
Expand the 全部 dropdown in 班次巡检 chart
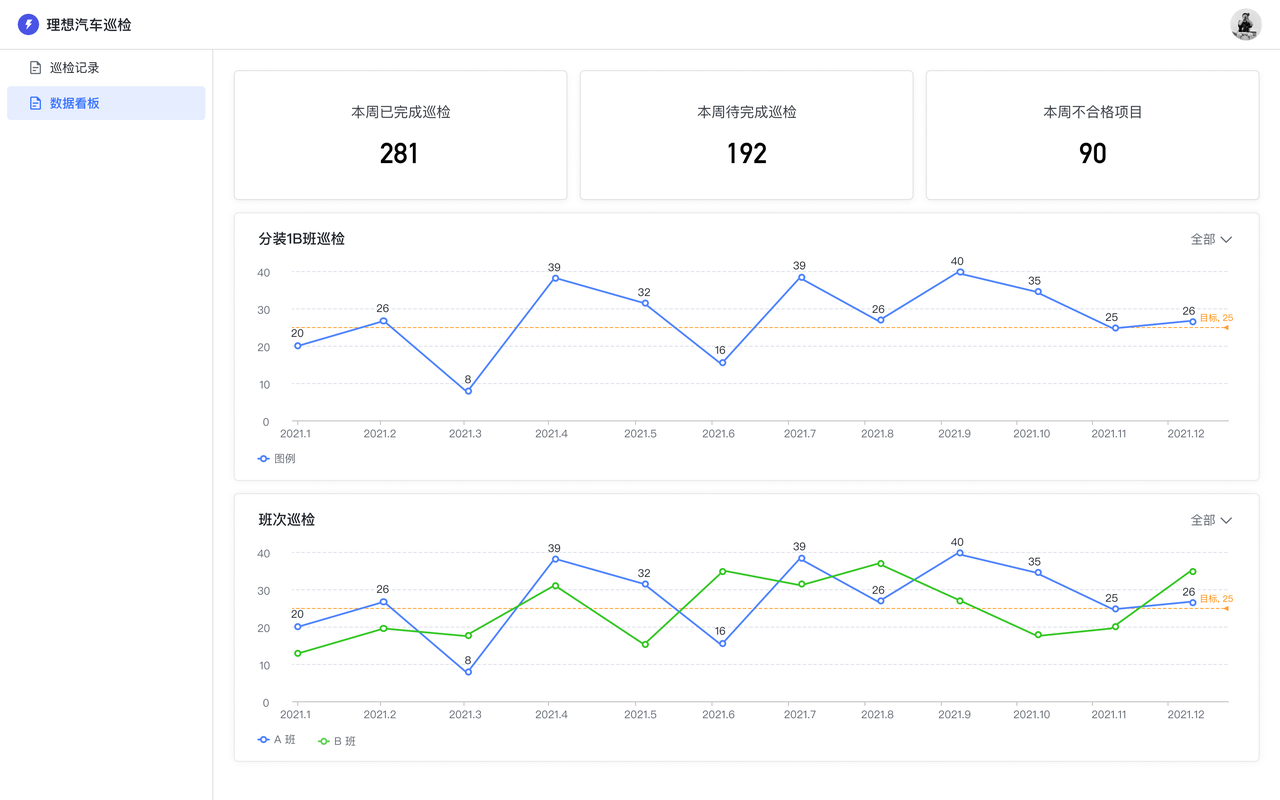(x=1210, y=521)
